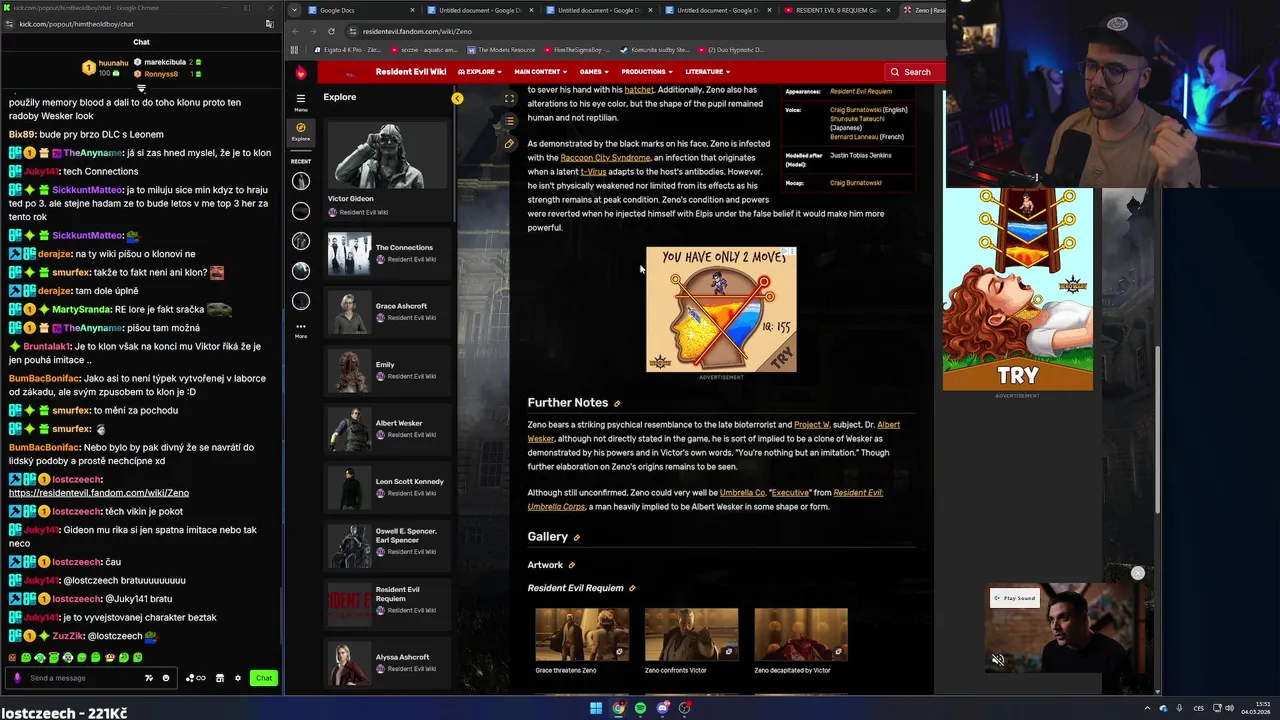Open the Grace threatens Zeno gallery image
Image resolution: width=1280 pixels, height=720 pixels.
582,634
